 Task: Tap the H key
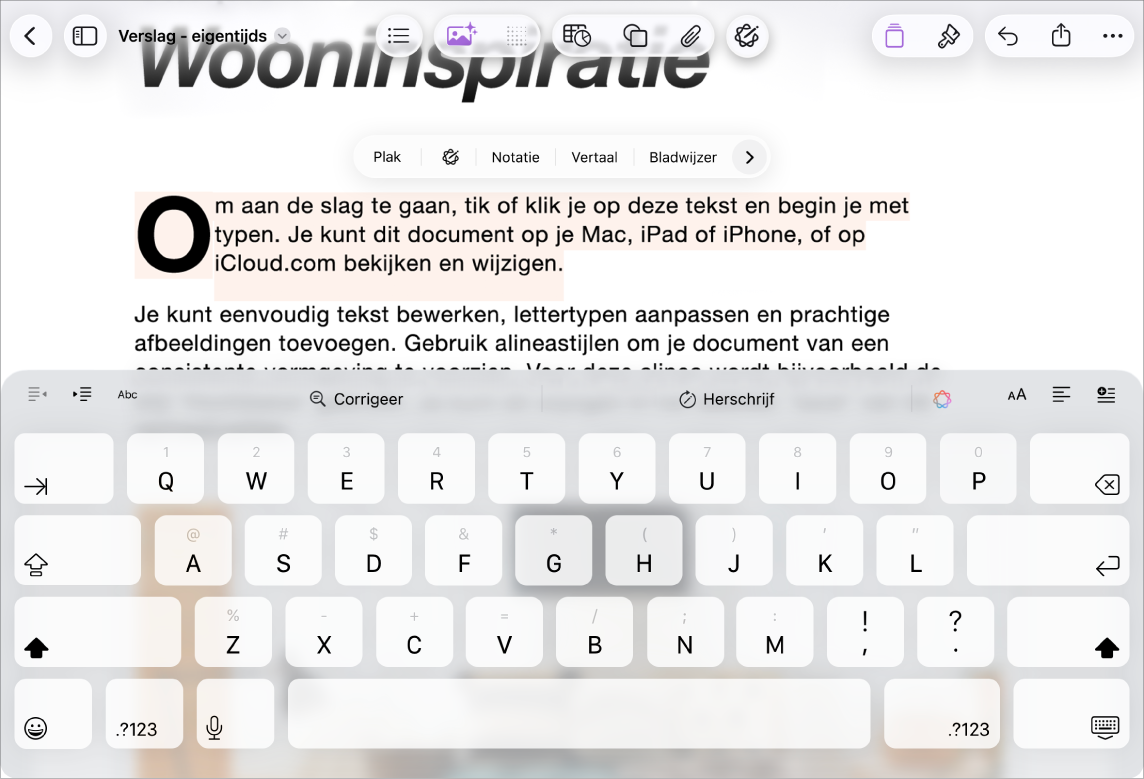click(644, 550)
